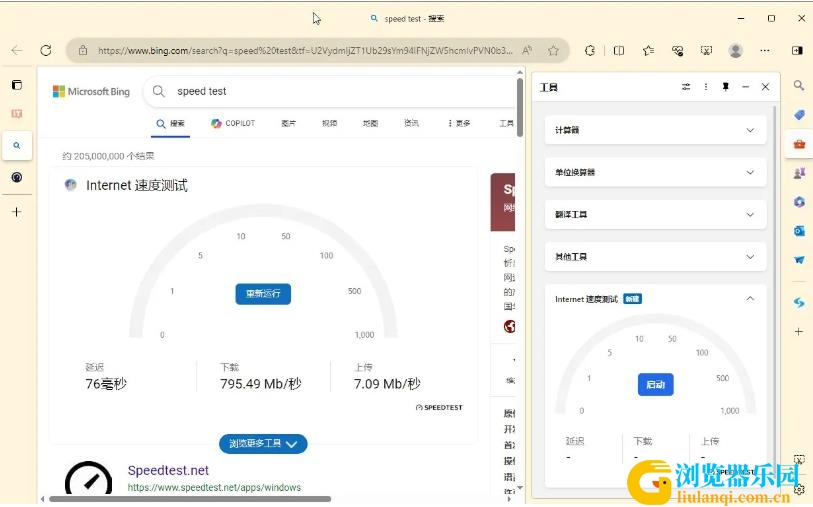Open the tab actions menu icon

(17, 84)
